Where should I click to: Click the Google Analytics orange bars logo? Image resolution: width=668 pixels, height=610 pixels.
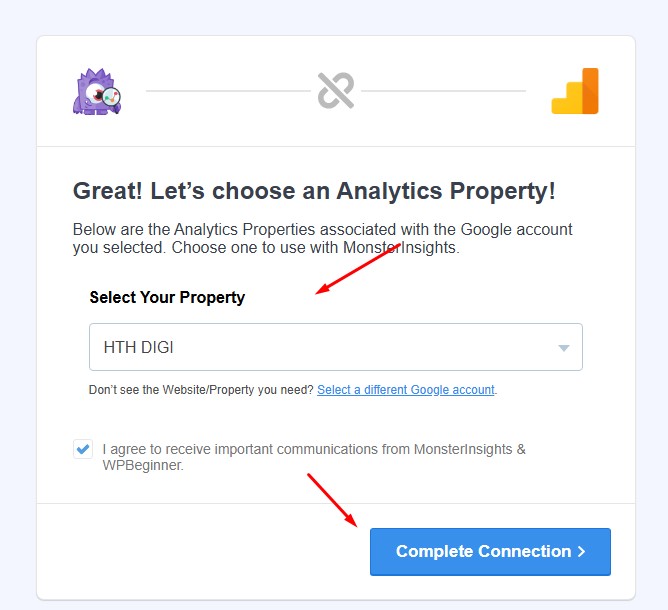[x=575, y=91]
